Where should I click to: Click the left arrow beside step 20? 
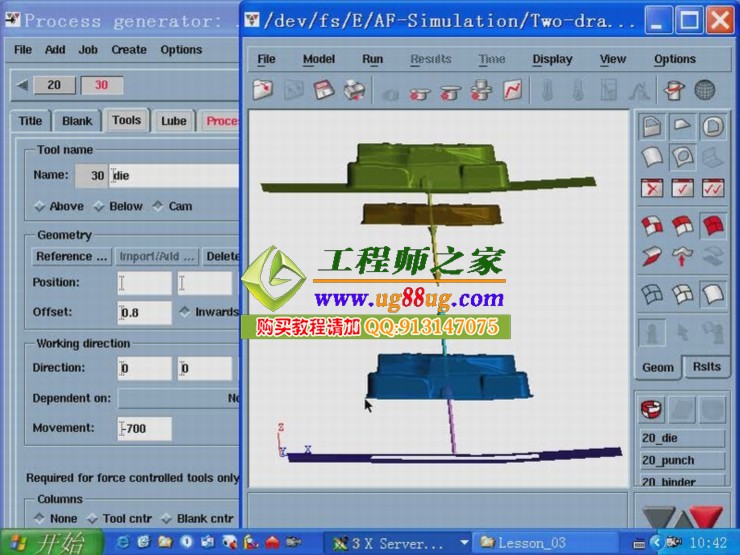[23, 85]
